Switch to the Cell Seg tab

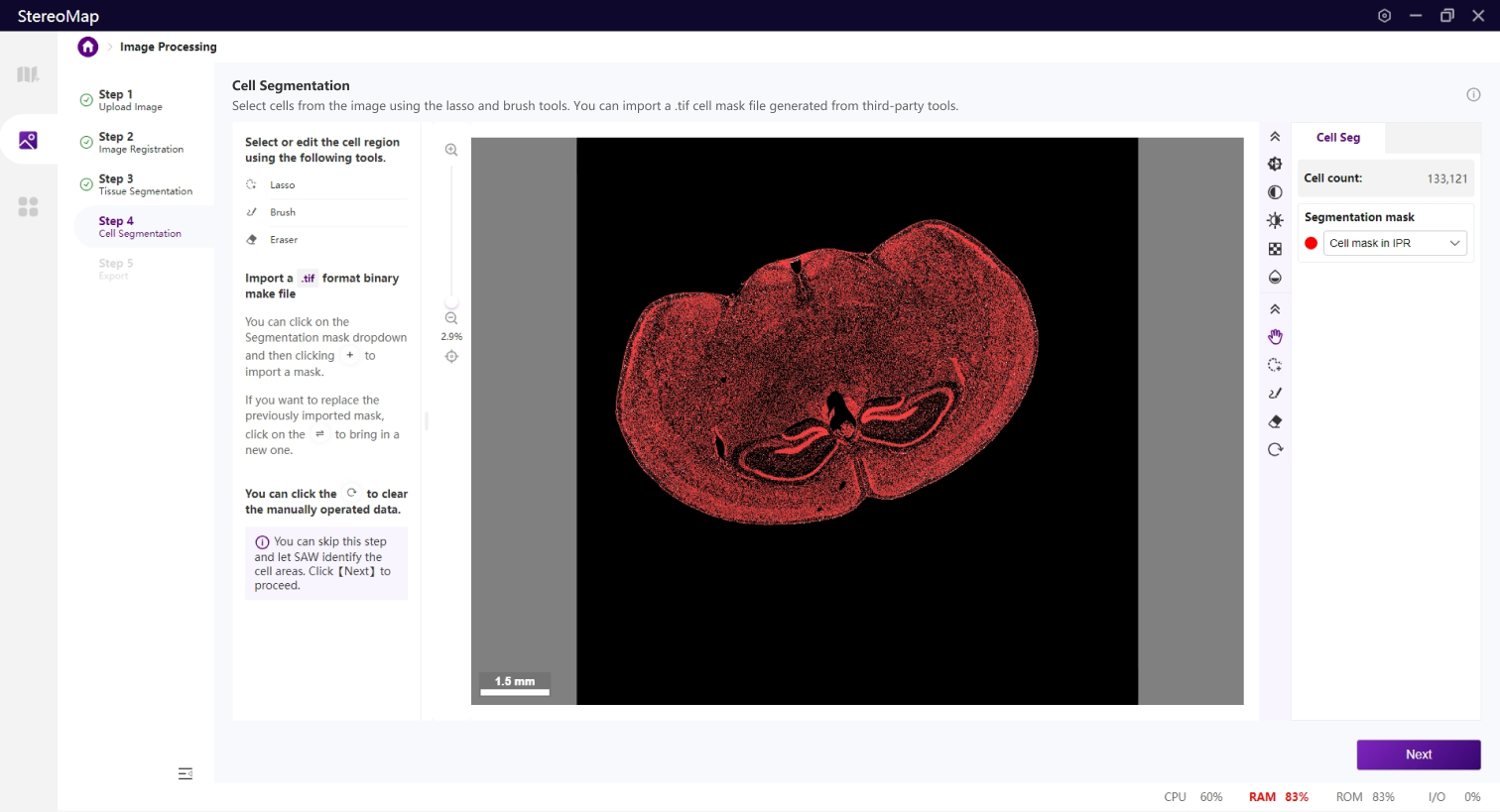[x=1337, y=138]
